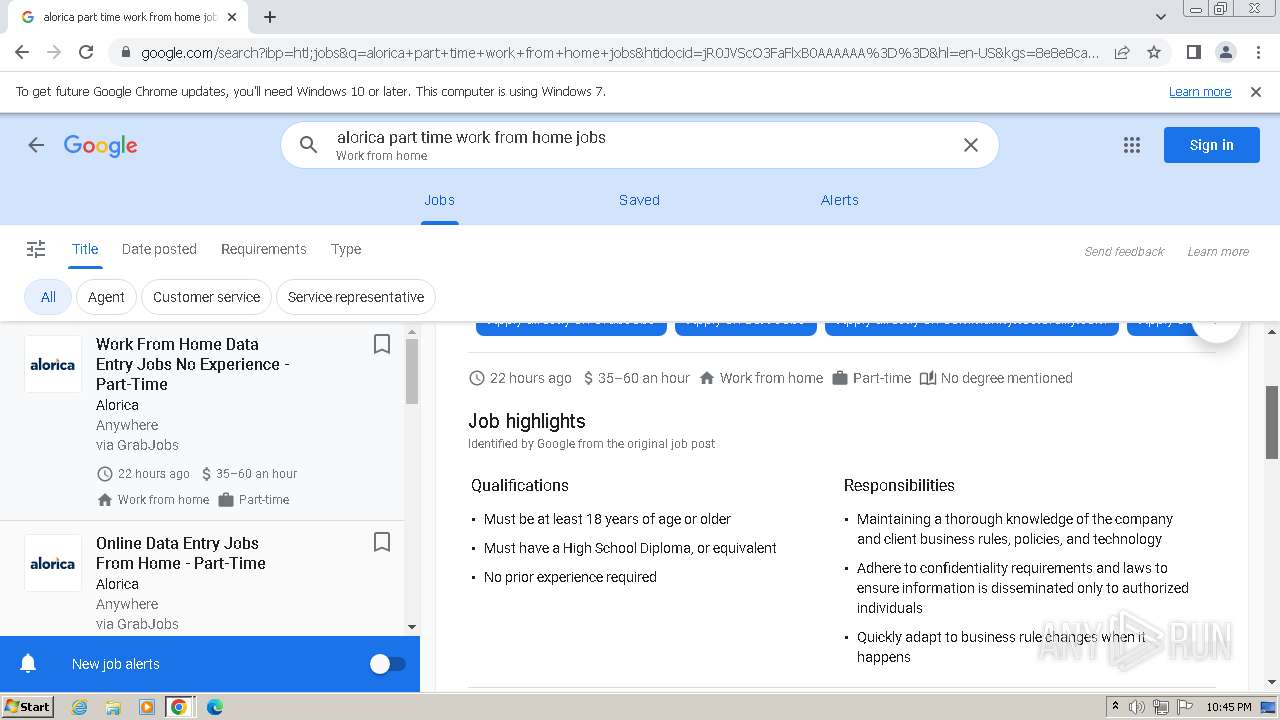Save the Online Data Entry Jobs bookmark
Image resolution: width=1280 pixels, height=720 pixels.
tap(381, 542)
